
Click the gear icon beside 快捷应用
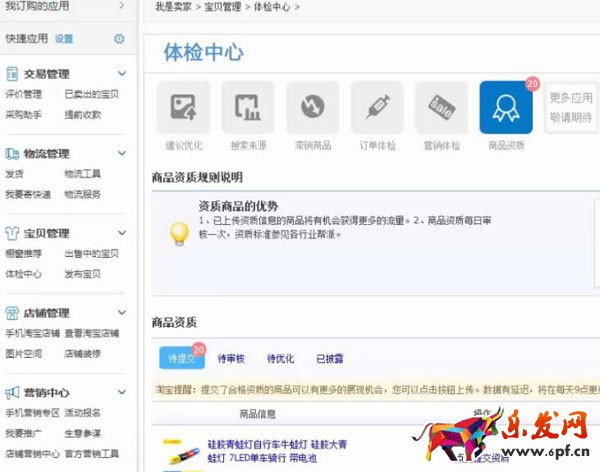(120, 39)
